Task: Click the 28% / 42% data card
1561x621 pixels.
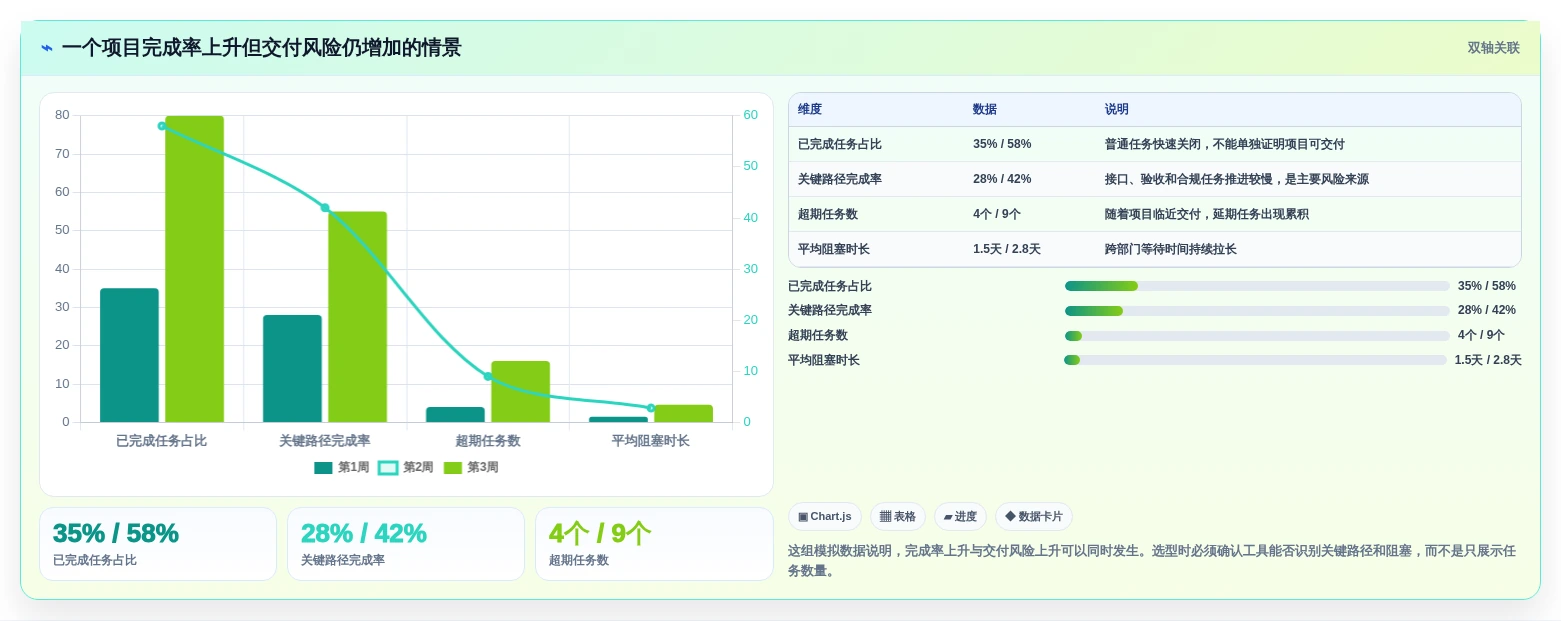Action: [406, 544]
